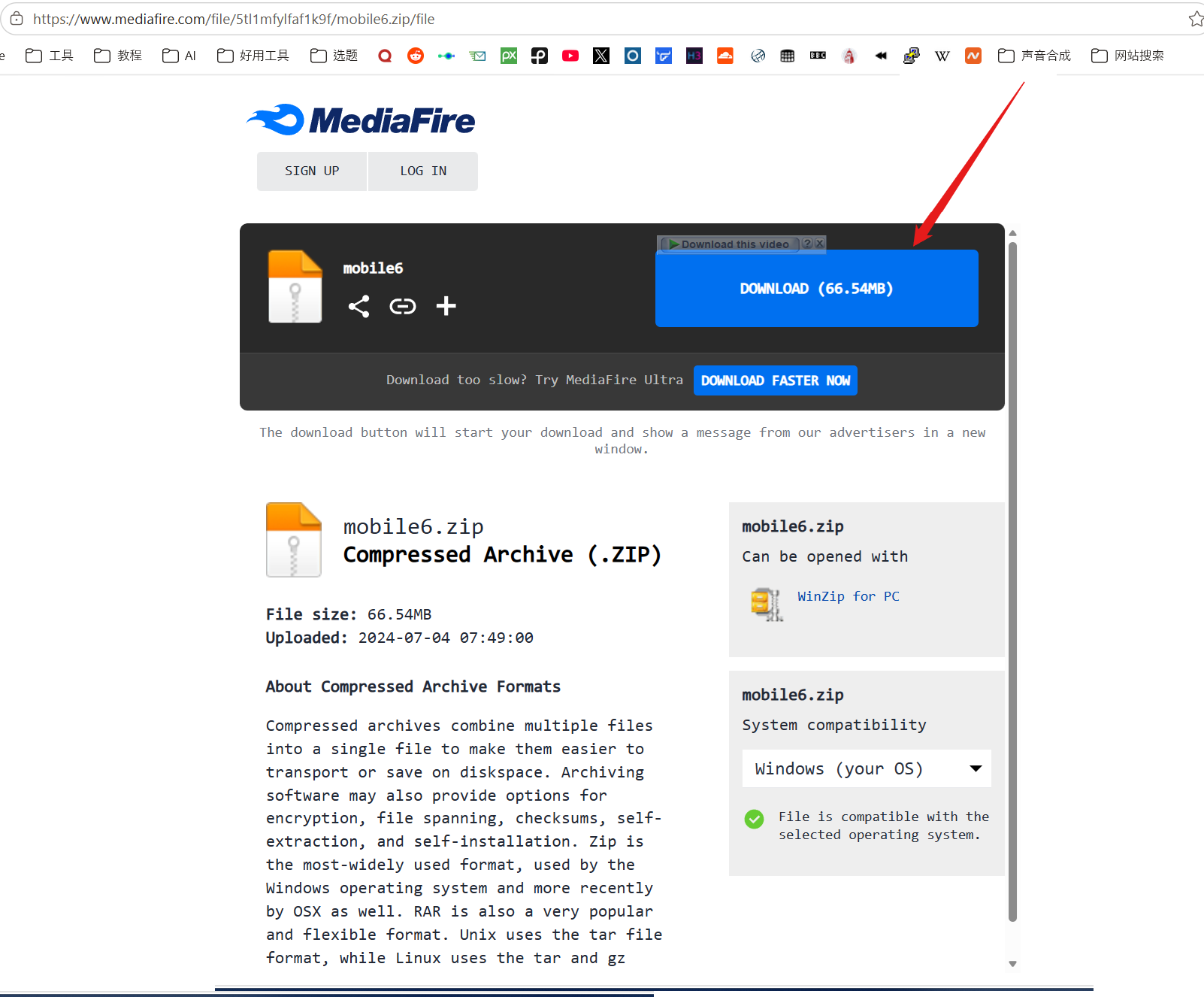Open the X (Twitter) bookmark icon
The height and width of the screenshot is (997, 1204).
click(x=601, y=56)
